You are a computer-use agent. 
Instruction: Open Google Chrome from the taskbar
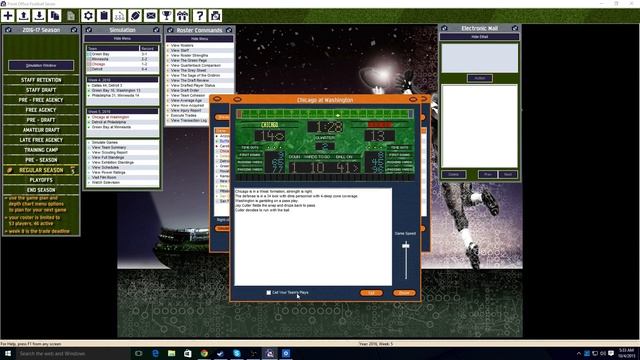point(204,353)
